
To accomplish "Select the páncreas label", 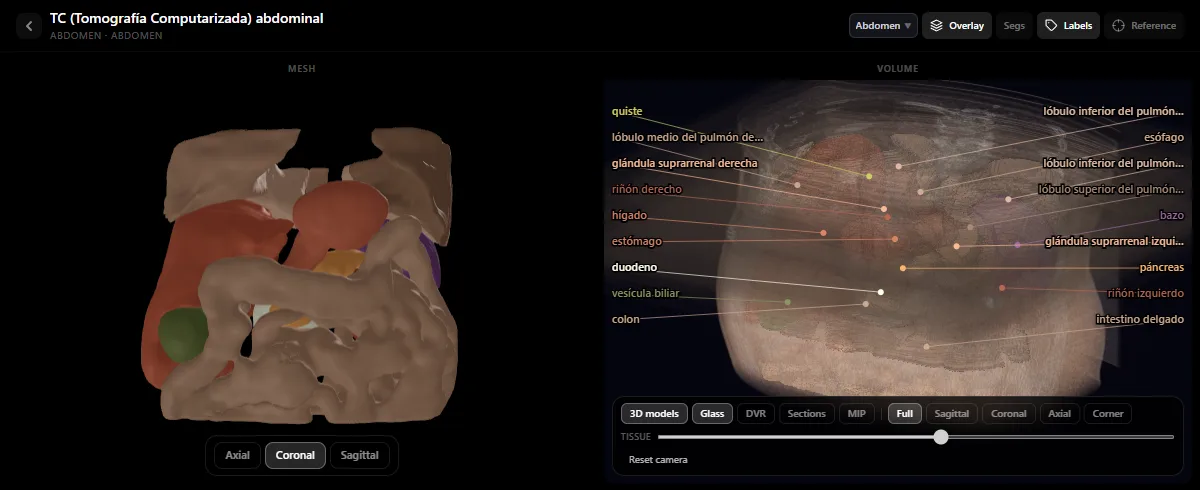I will (x=1162, y=267).
